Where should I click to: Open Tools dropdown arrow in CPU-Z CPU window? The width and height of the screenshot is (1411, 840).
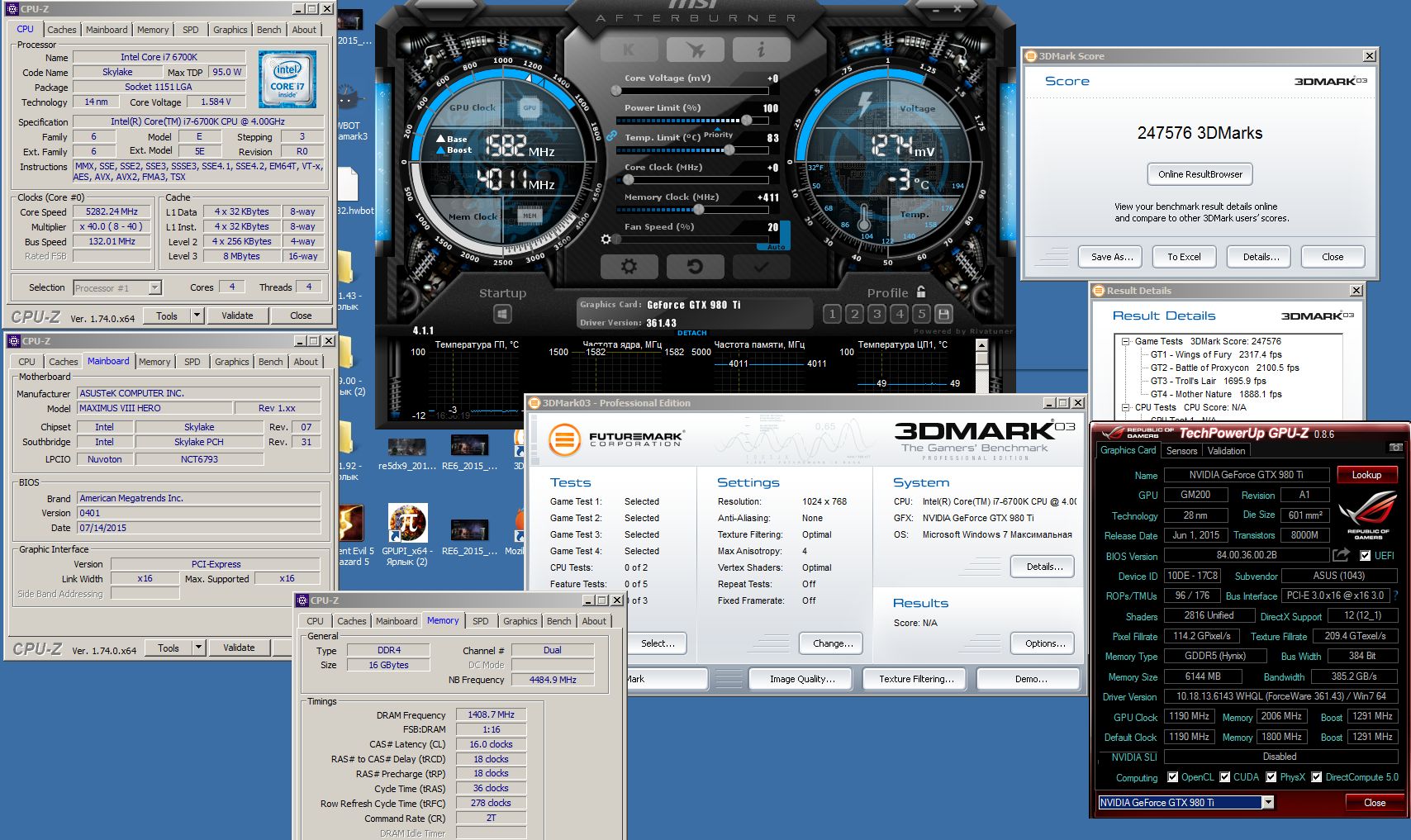click(197, 316)
